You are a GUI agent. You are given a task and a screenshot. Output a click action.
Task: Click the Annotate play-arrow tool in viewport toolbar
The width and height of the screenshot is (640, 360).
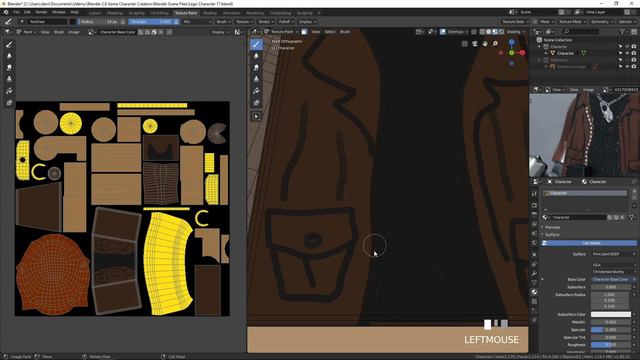(256, 116)
